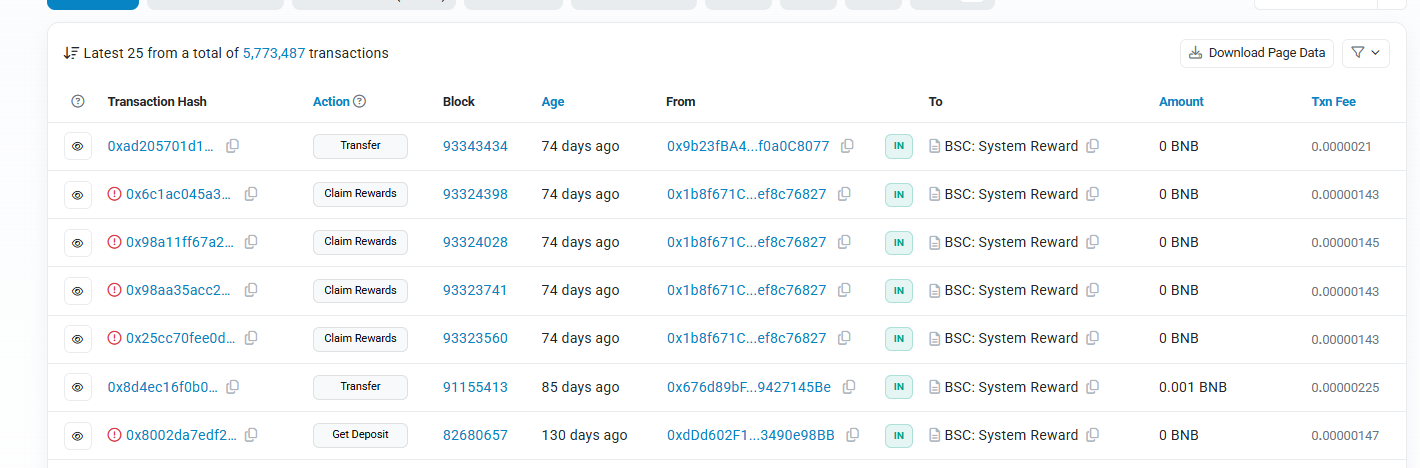Open address 0xdDd602F1...3490e98BB
This screenshot has height=468, width=1420.
point(751,435)
